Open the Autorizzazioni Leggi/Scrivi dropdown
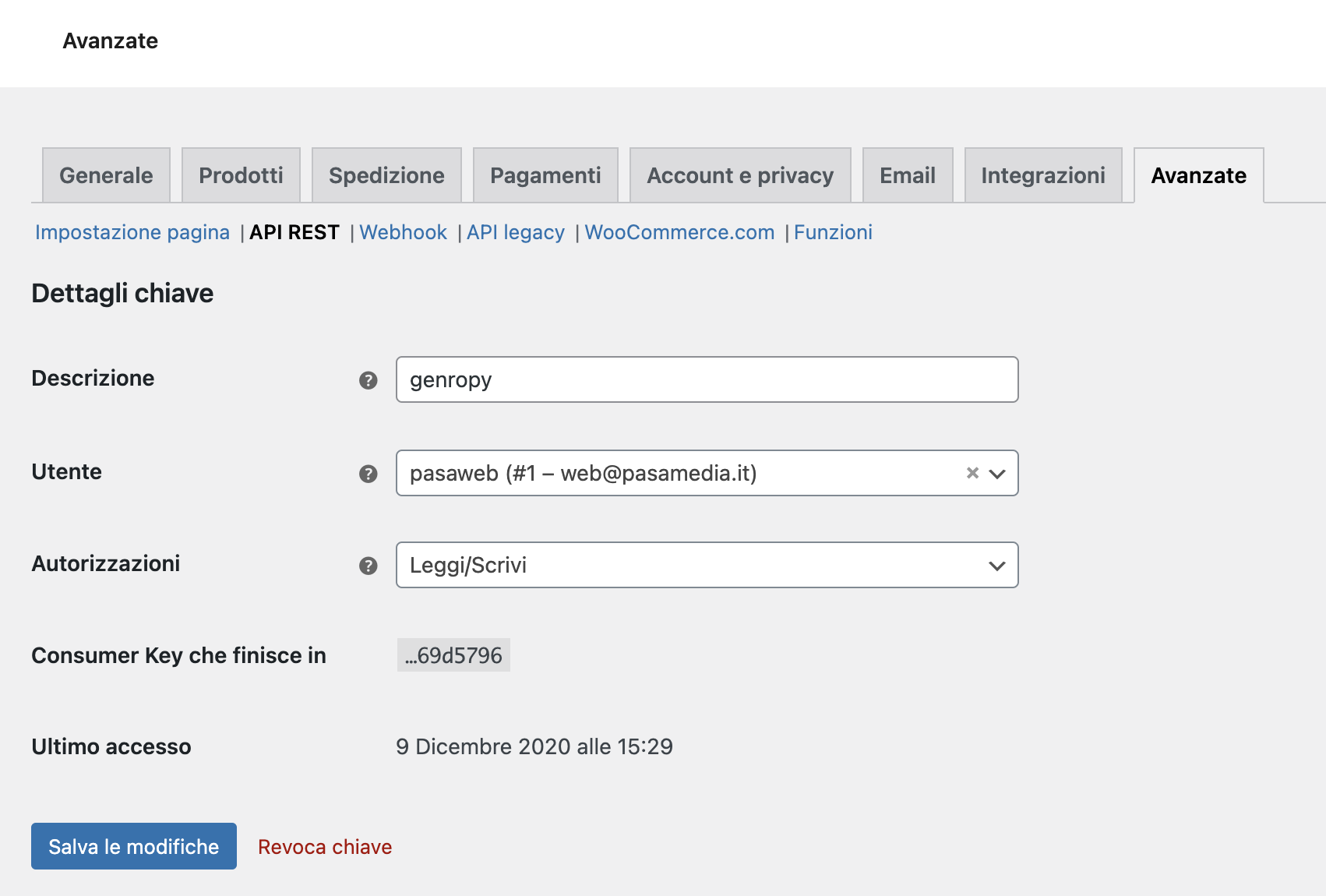This screenshot has height=896, width=1326. pyautogui.click(x=706, y=565)
